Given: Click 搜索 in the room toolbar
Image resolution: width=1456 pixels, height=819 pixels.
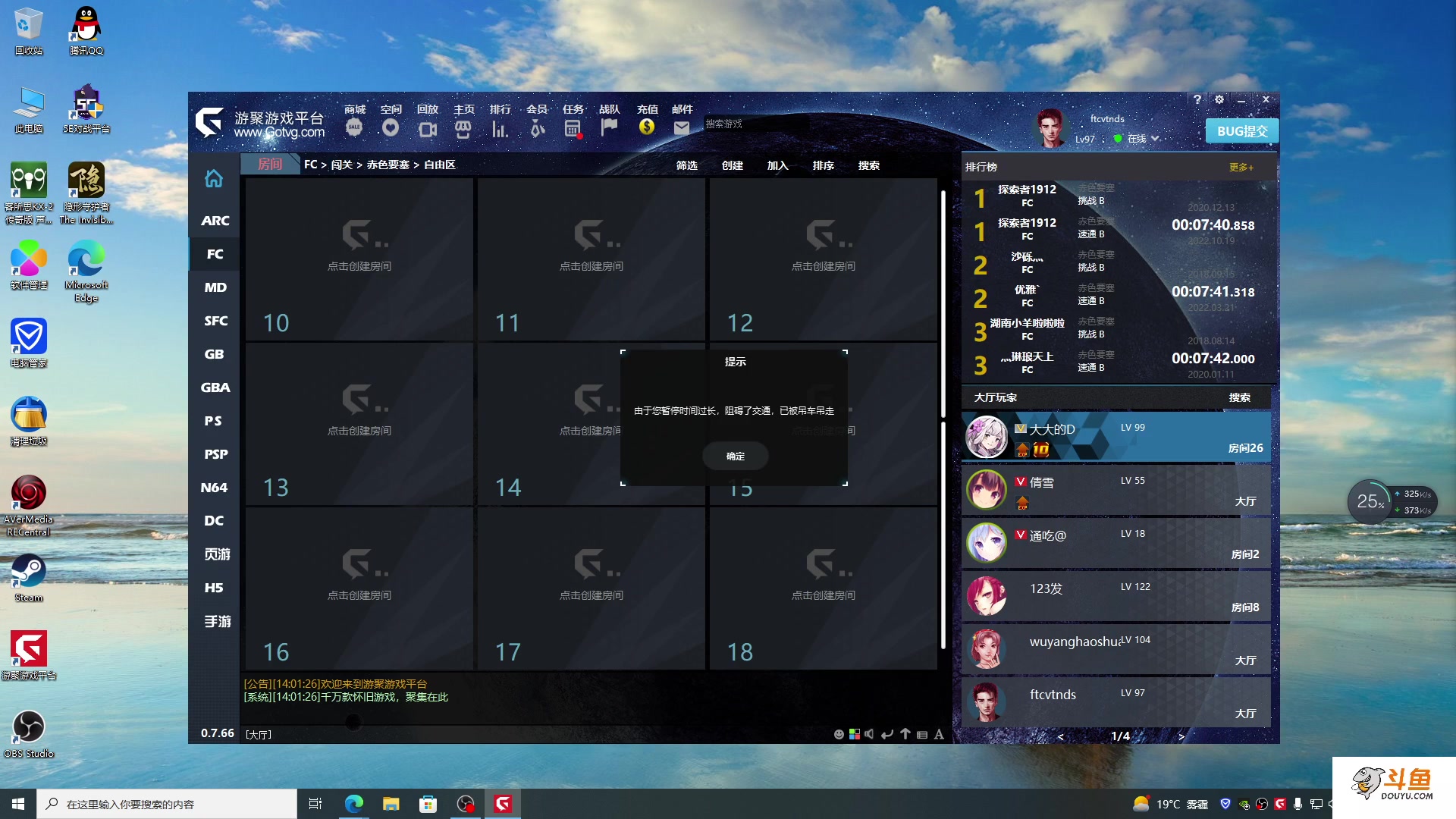Looking at the screenshot, I should 868,165.
